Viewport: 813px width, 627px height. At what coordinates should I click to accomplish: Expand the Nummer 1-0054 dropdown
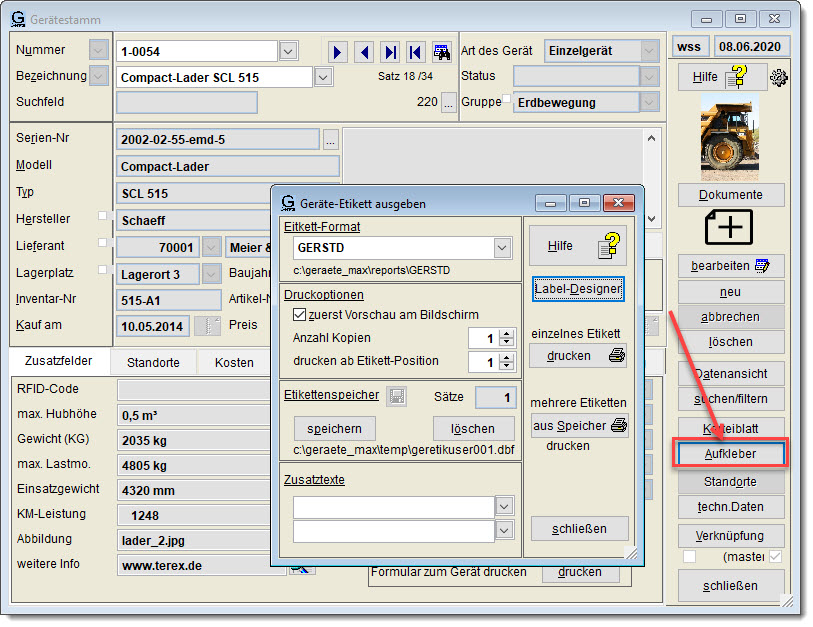click(x=288, y=50)
